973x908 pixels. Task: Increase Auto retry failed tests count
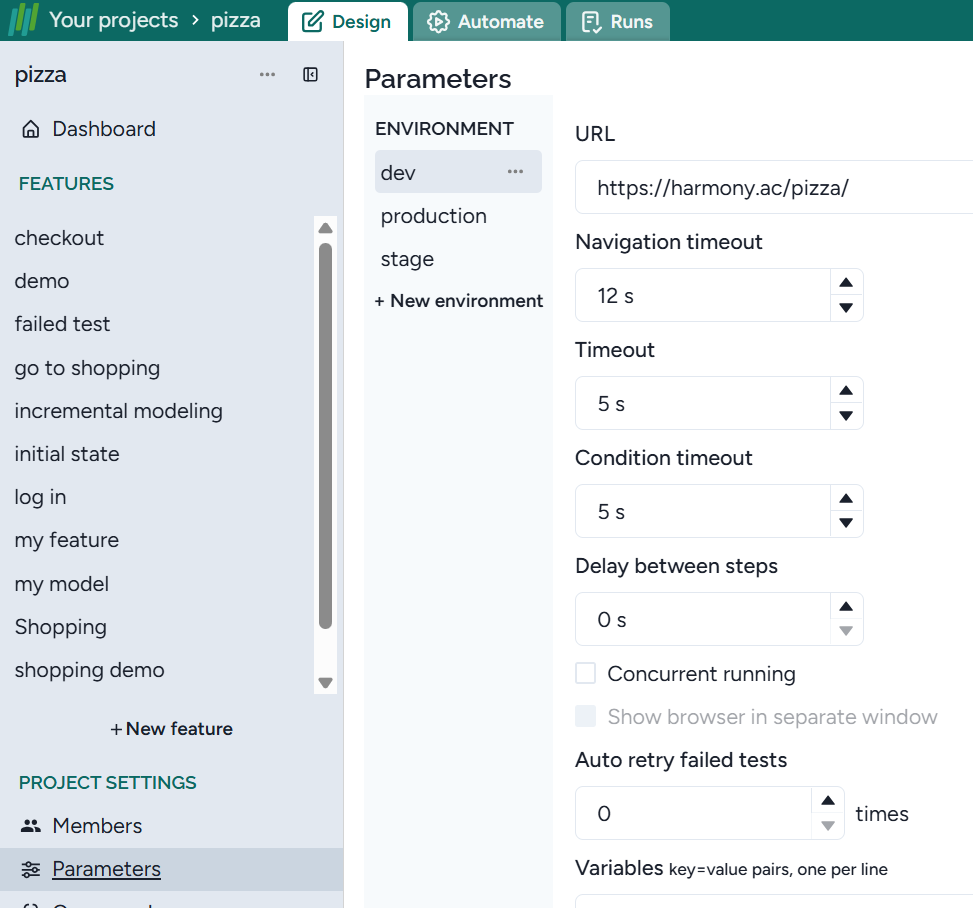click(828, 801)
